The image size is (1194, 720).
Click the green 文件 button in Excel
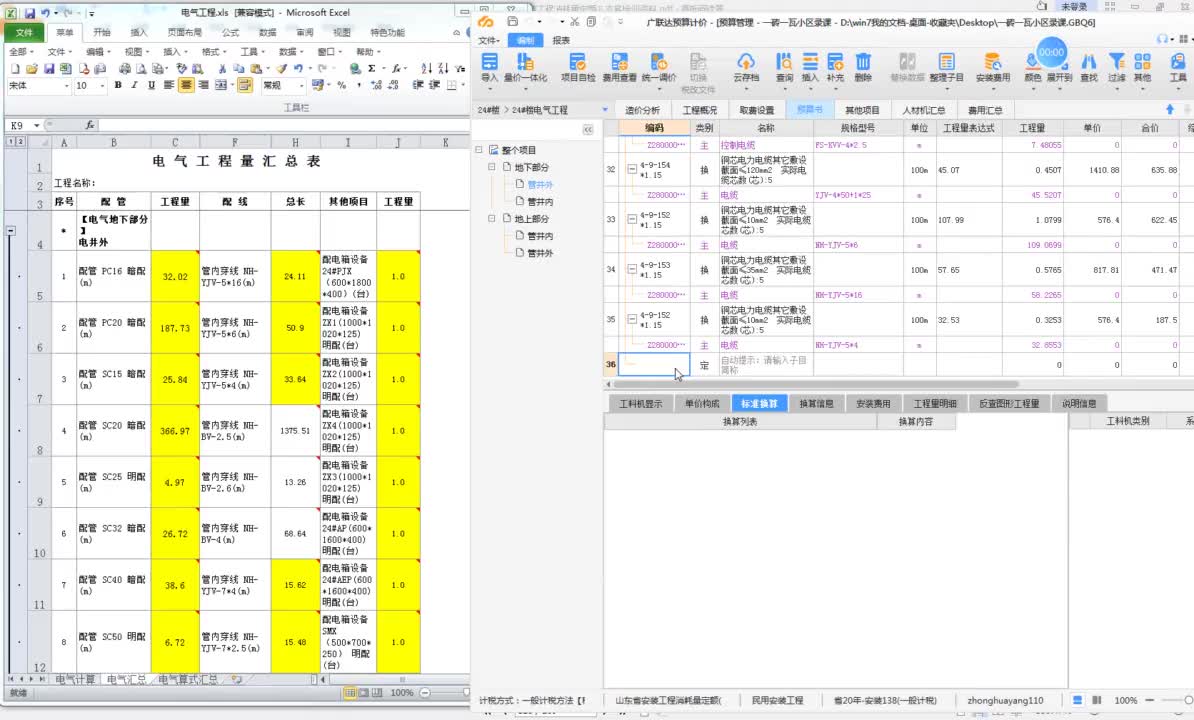pyautogui.click(x=24, y=33)
